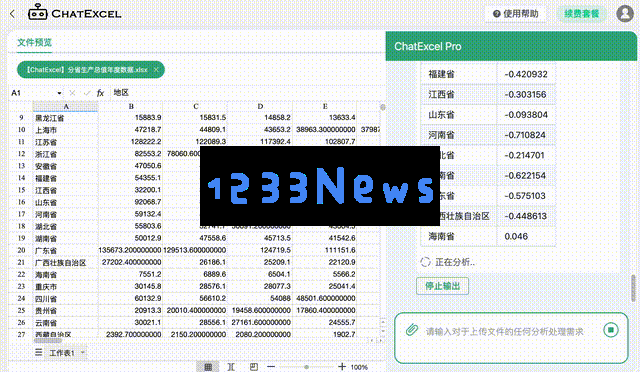Click the zoom in plus icon
The width and height of the screenshot is (640, 372).
(x=342, y=367)
